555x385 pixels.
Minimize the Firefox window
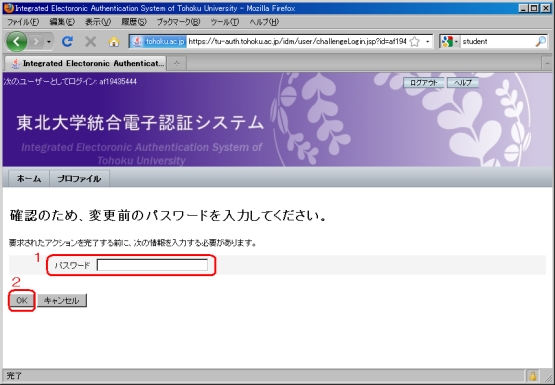524,8
